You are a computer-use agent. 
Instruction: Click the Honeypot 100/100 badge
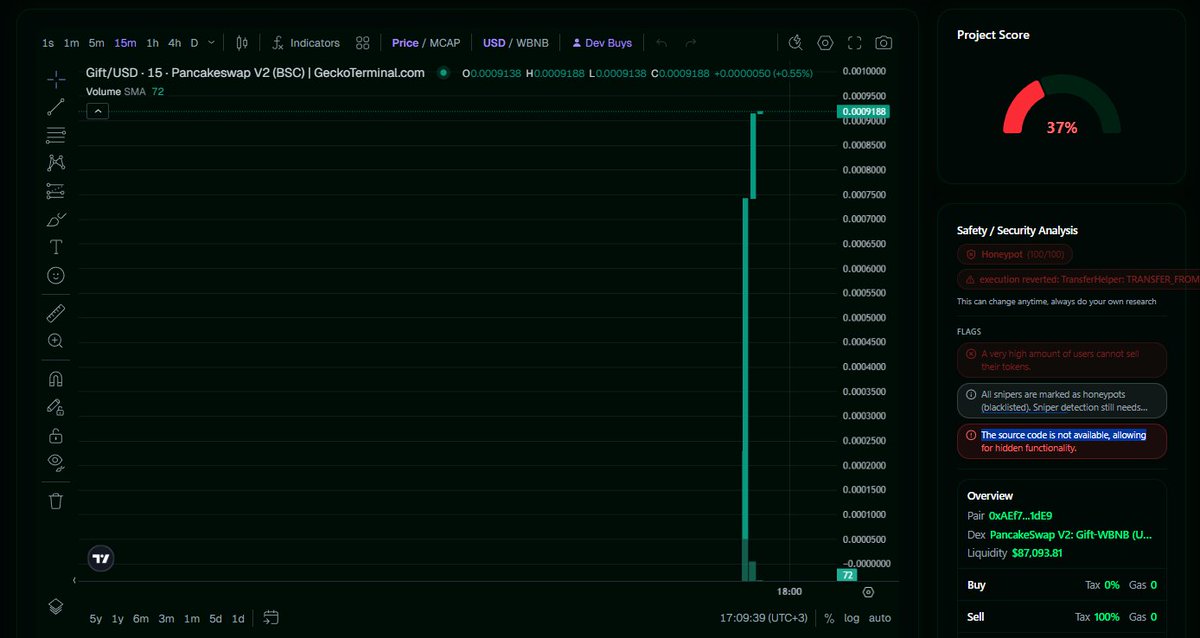click(1015, 255)
